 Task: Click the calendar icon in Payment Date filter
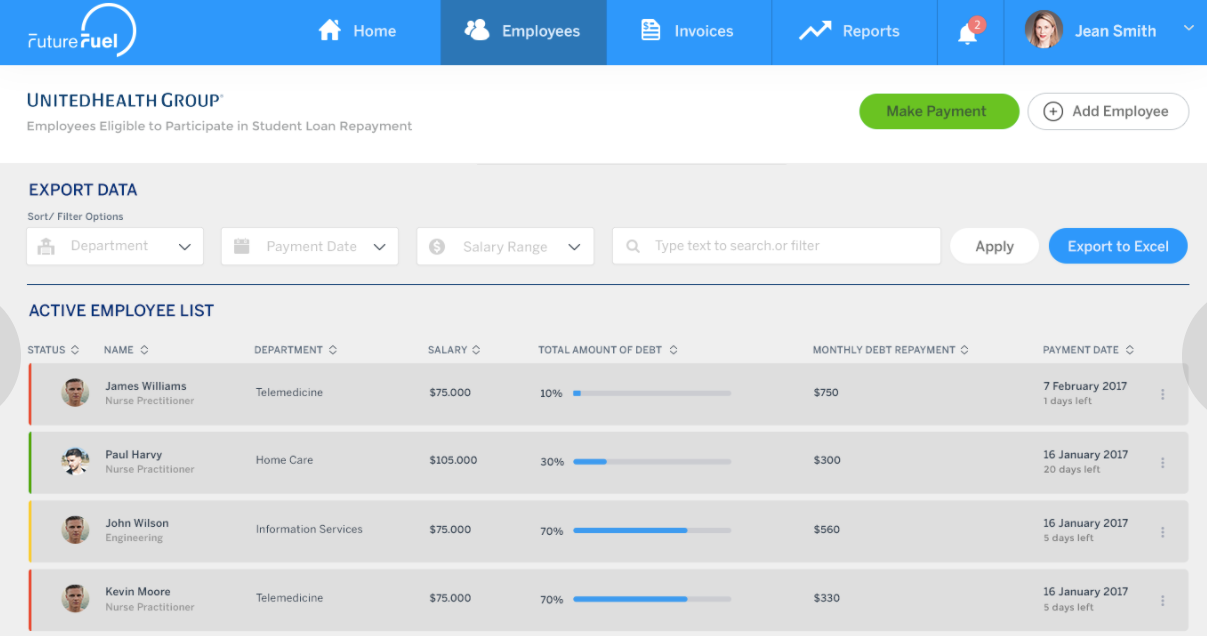coord(241,246)
